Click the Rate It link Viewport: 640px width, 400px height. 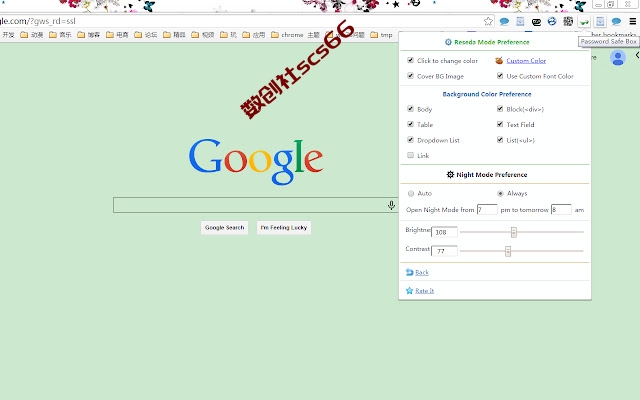(x=424, y=291)
